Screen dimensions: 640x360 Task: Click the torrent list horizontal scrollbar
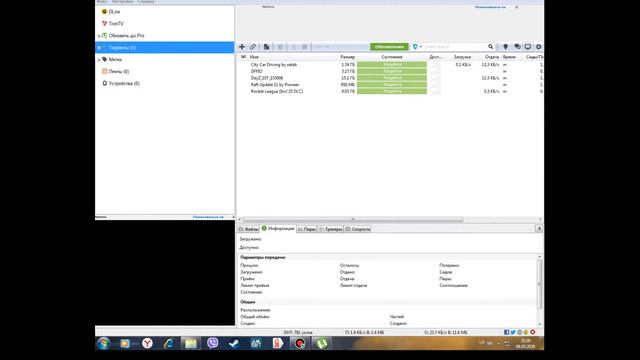click(353, 220)
